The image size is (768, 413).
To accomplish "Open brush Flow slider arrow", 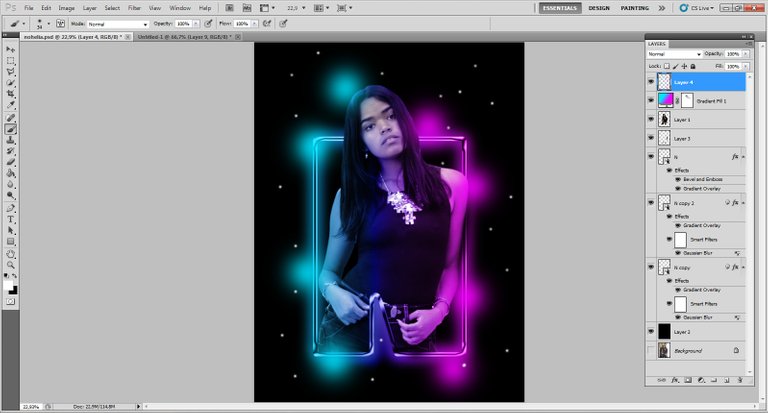I will click(254, 24).
